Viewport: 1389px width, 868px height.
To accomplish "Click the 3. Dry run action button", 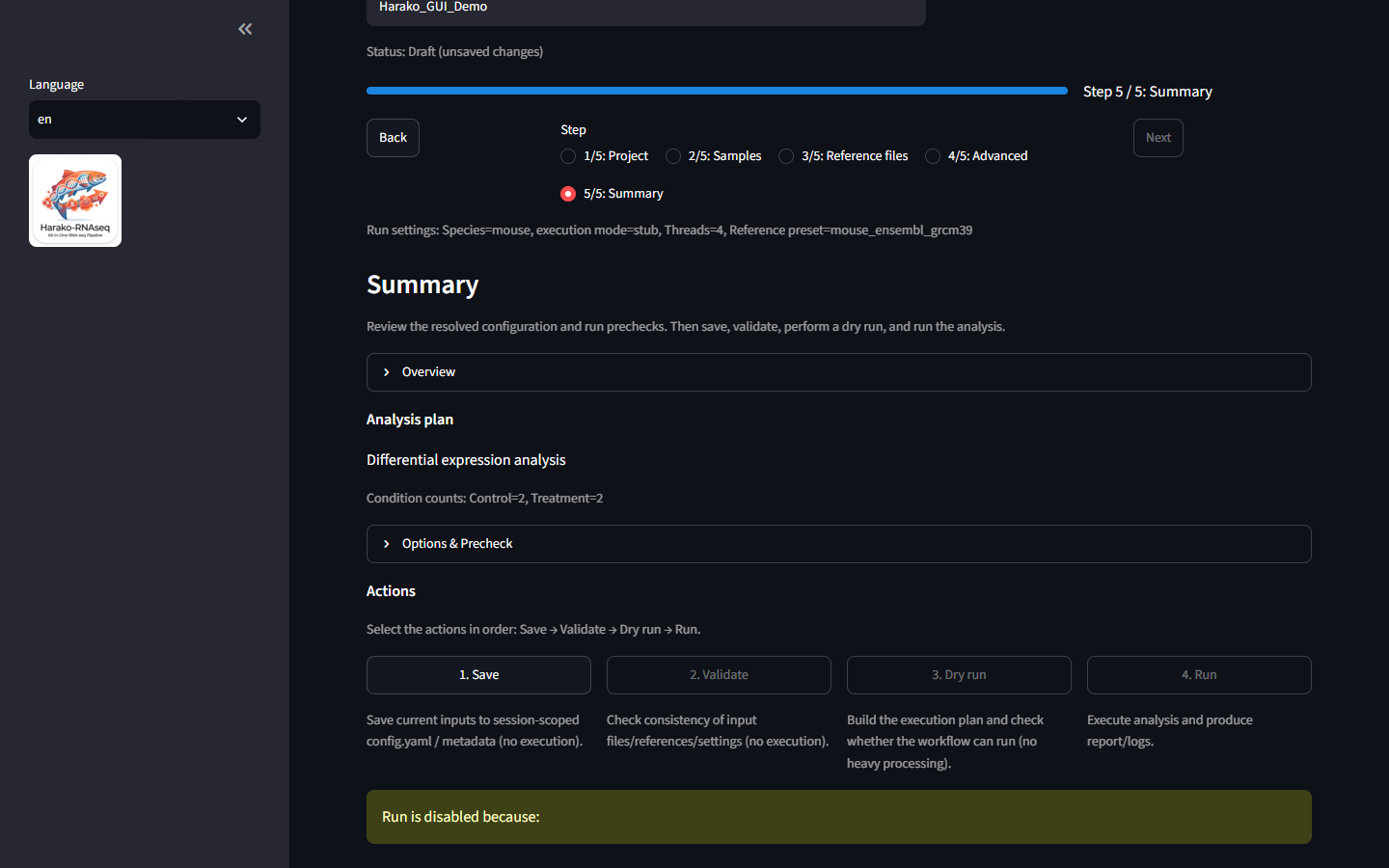I will click(959, 675).
